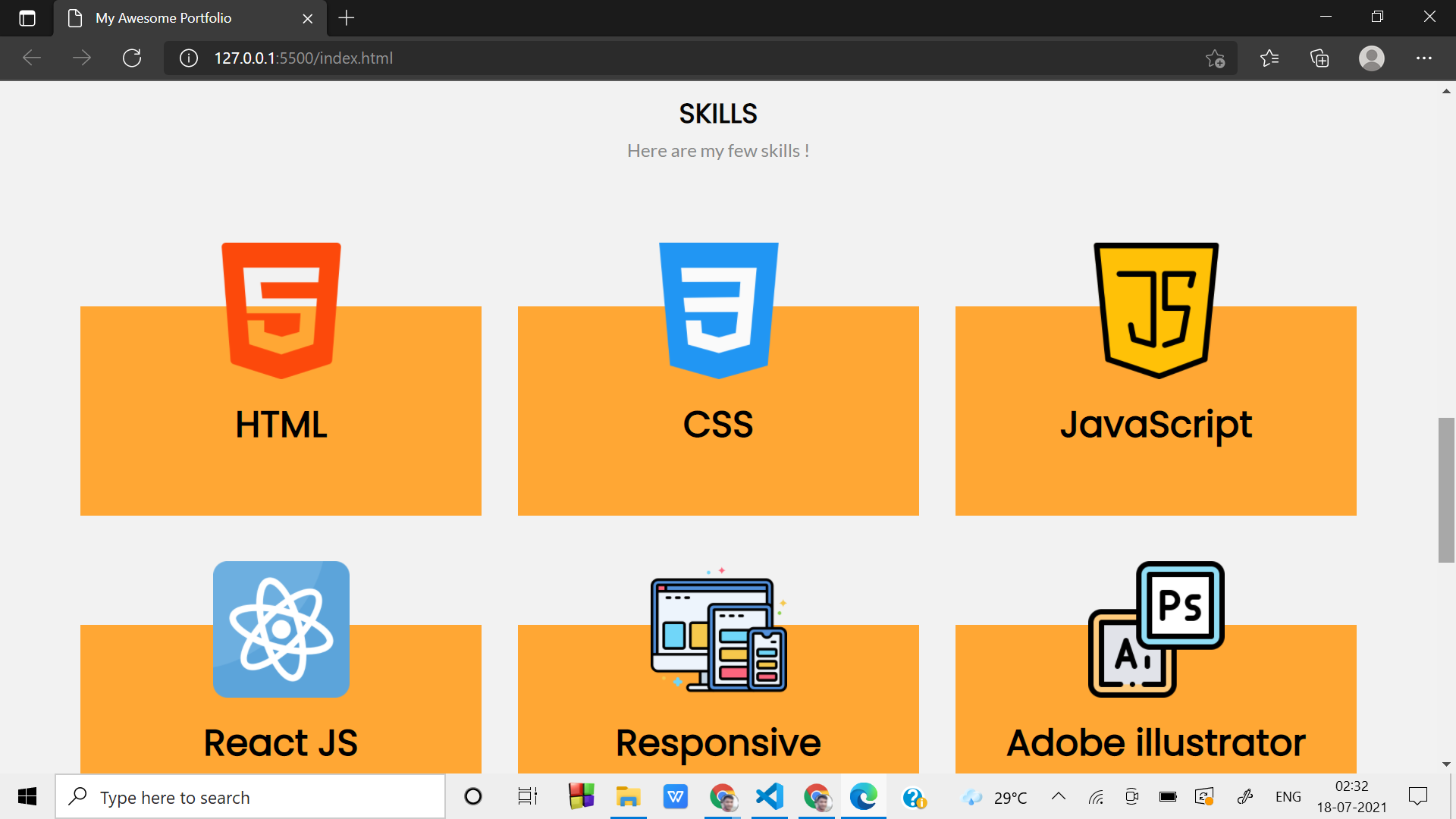The width and height of the screenshot is (1456, 819).
Task: Go back to previous page
Action: pos(32,58)
